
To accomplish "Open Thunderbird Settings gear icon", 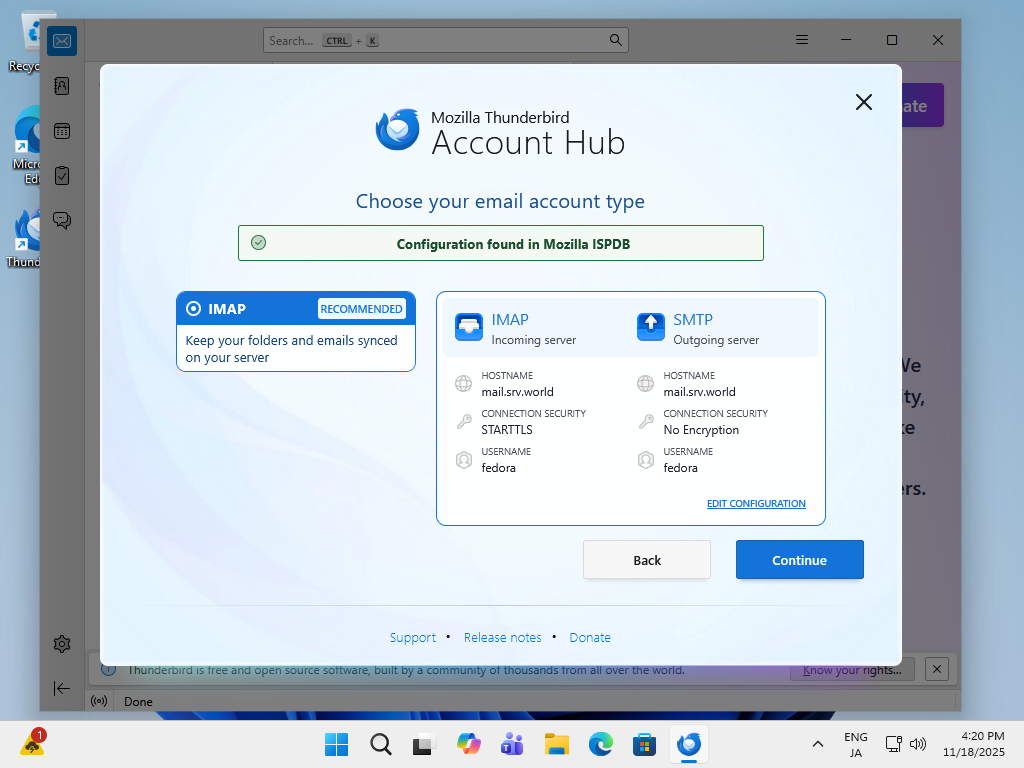I will 62,644.
